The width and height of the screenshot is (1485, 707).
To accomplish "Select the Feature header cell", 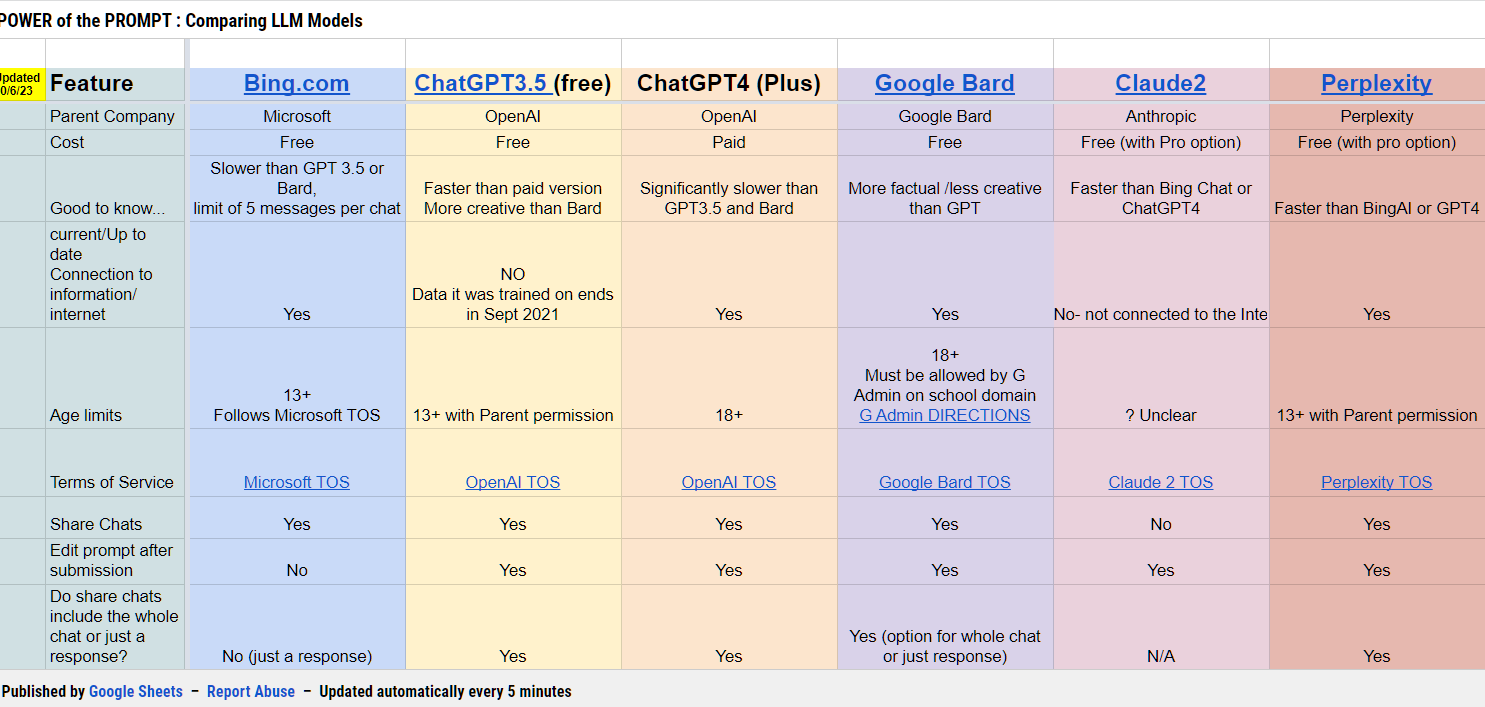I will pos(116,84).
